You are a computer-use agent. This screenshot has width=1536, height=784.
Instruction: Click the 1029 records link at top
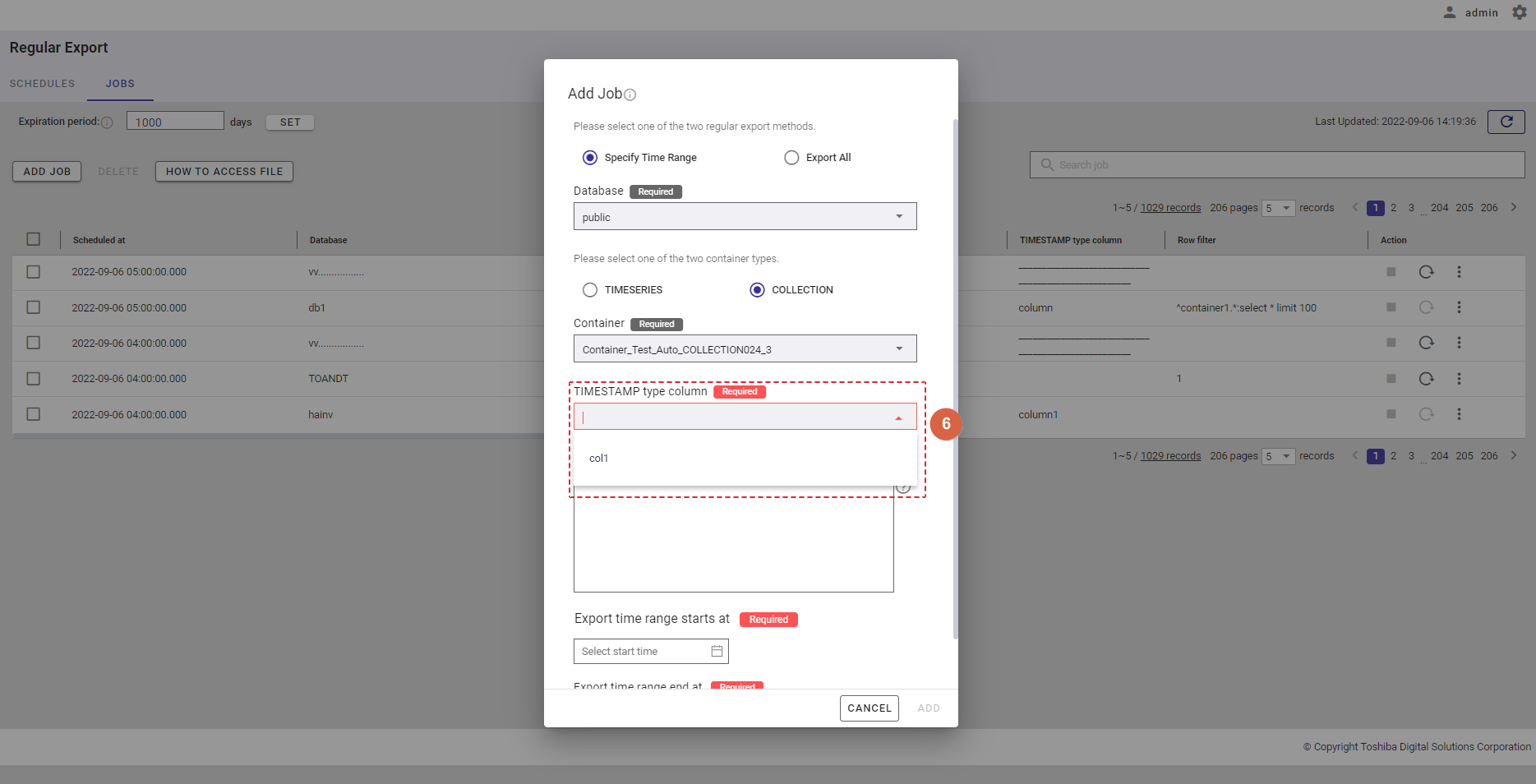click(1170, 208)
